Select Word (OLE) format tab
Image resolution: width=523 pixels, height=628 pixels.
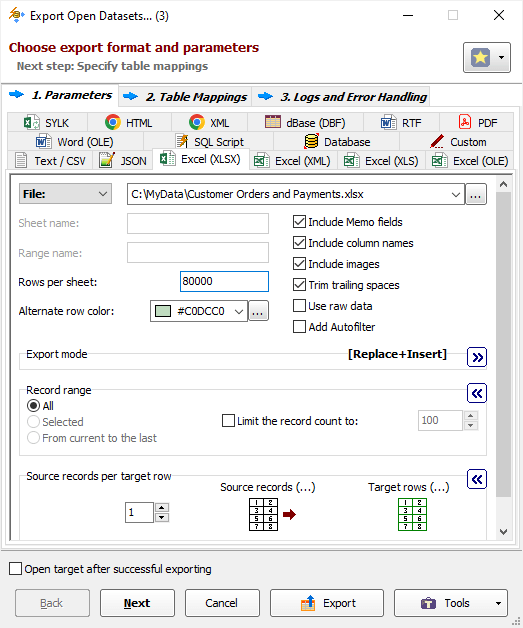(x=75, y=142)
